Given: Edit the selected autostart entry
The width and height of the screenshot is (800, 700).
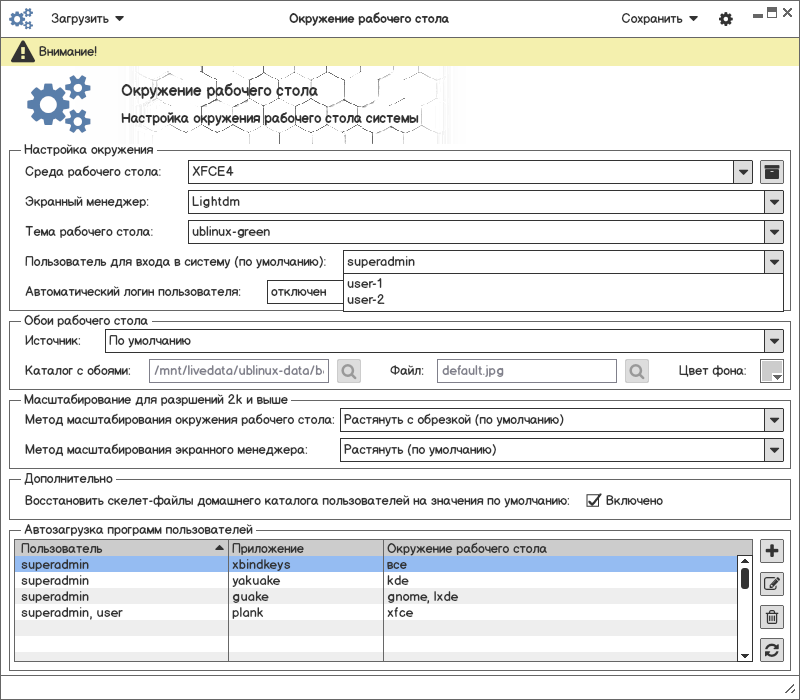Looking at the screenshot, I should pyautogui.click(x=771, y=584).
